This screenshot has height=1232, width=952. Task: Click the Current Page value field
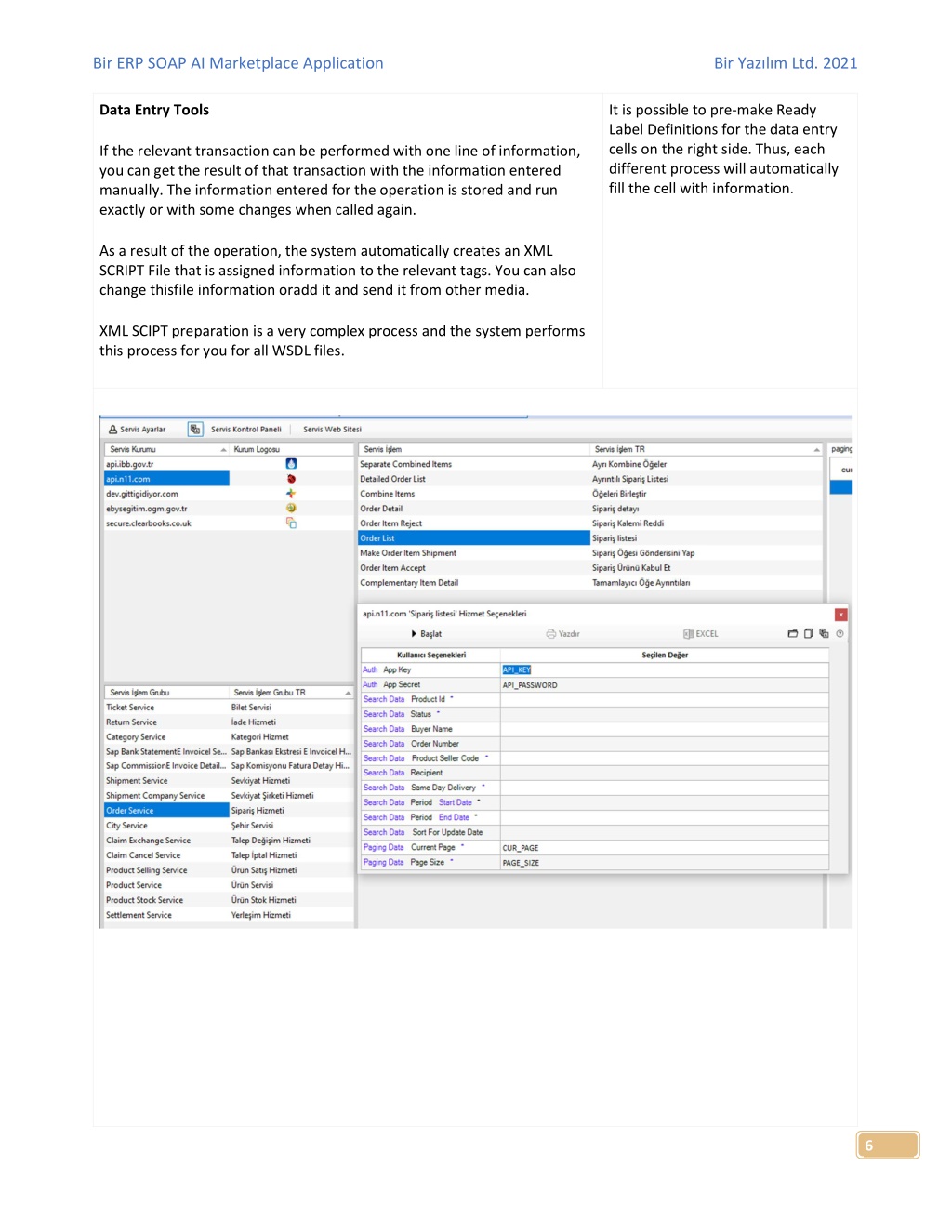[665, 848]
